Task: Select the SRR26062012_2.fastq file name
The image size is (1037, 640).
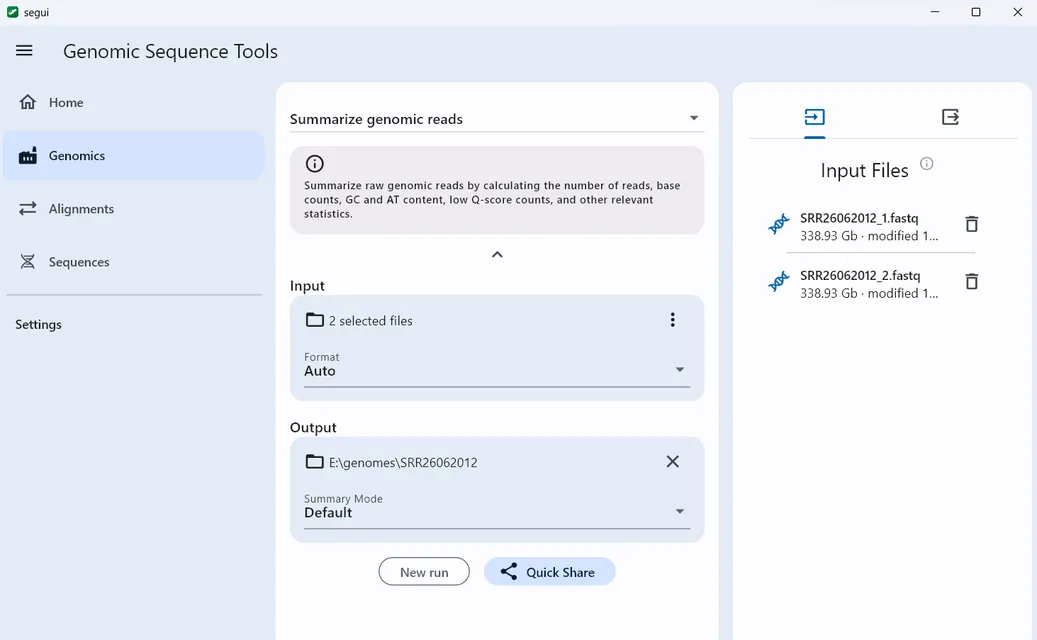Action: 860,276
